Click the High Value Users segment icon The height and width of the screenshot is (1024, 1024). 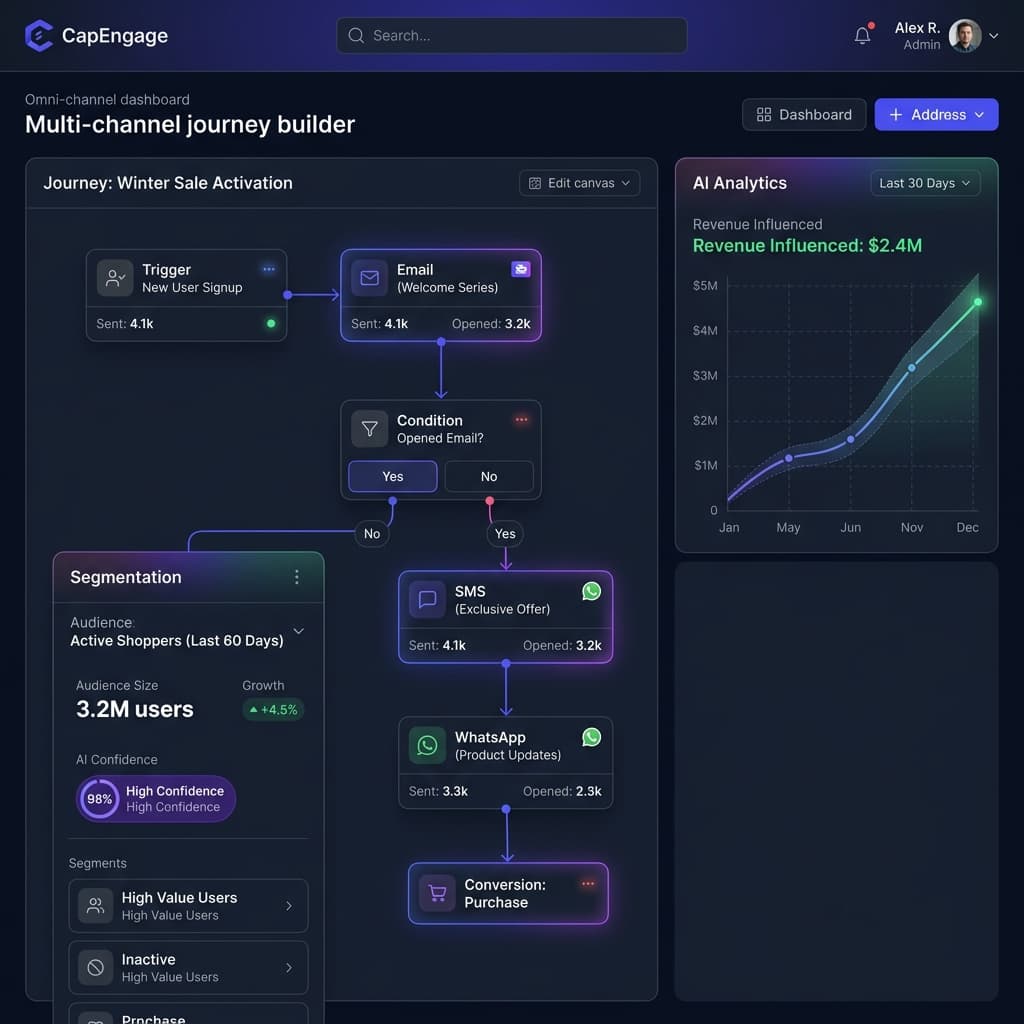(x=95, y=906)
